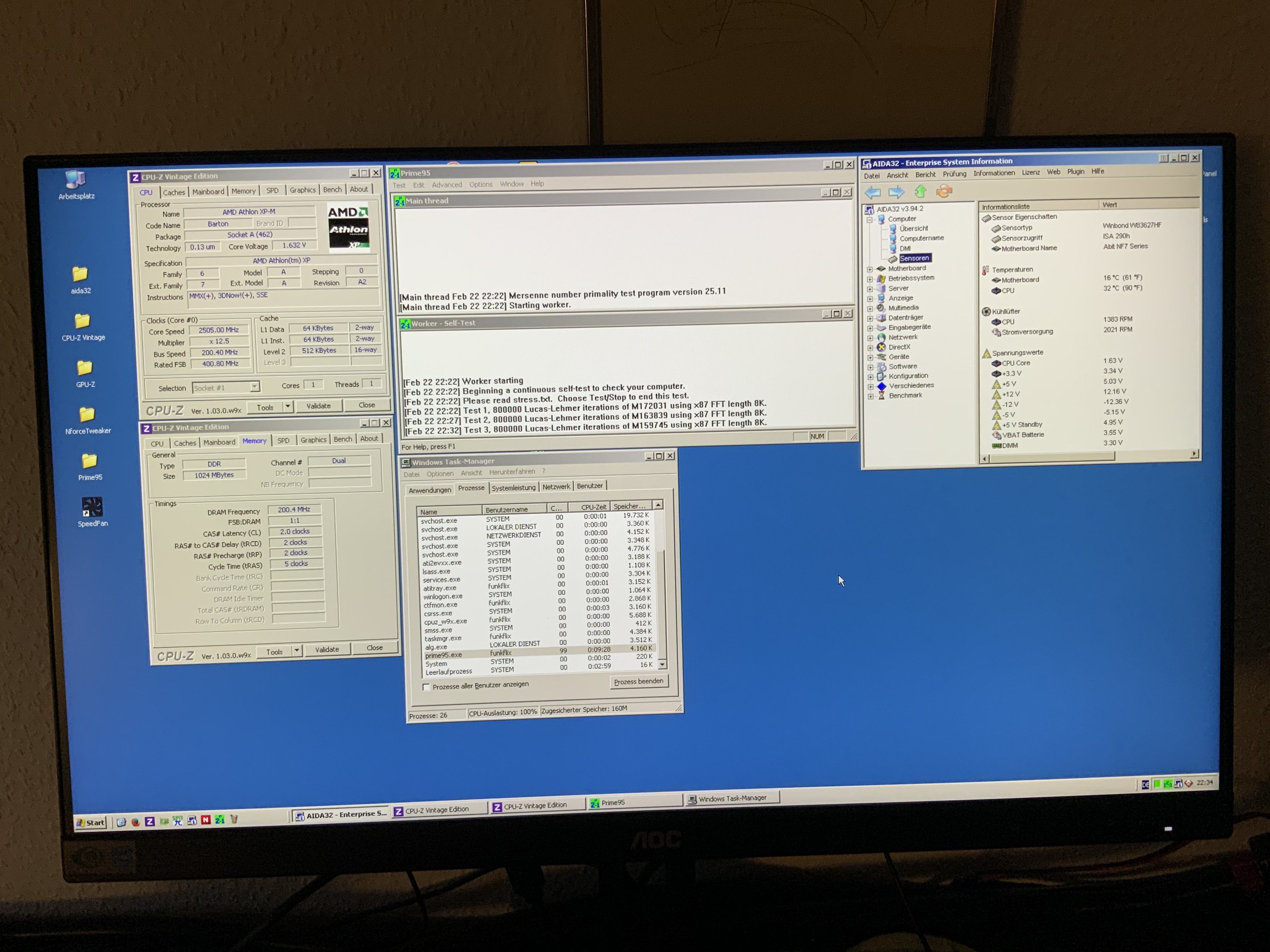The image size is (1270, 952).
Task: Open Tools dropdown arrow in CPU-Z Memory window
Action: pyautogui.click(x=297, y=651)
